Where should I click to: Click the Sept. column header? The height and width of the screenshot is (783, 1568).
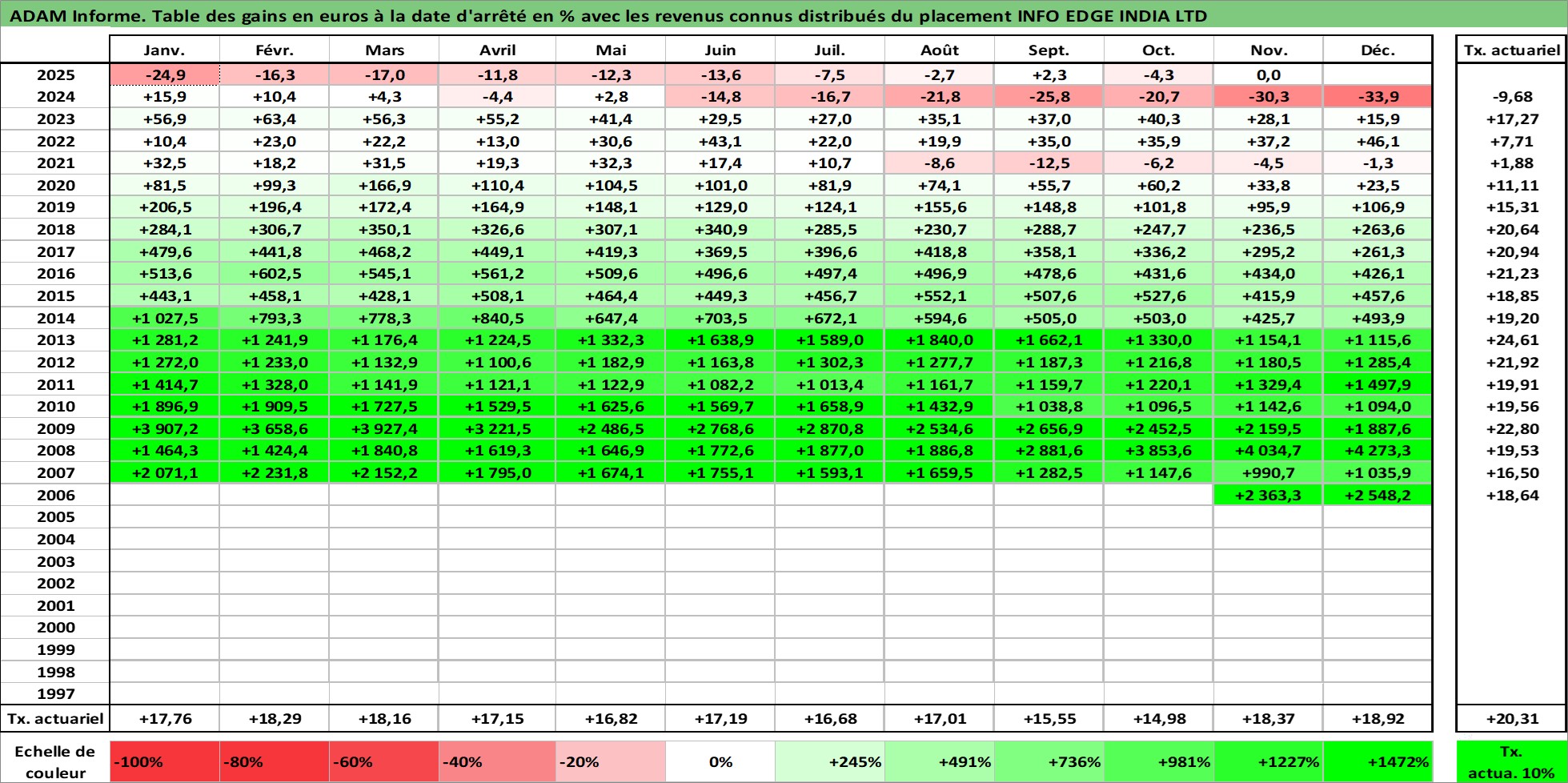[1049, 50]
